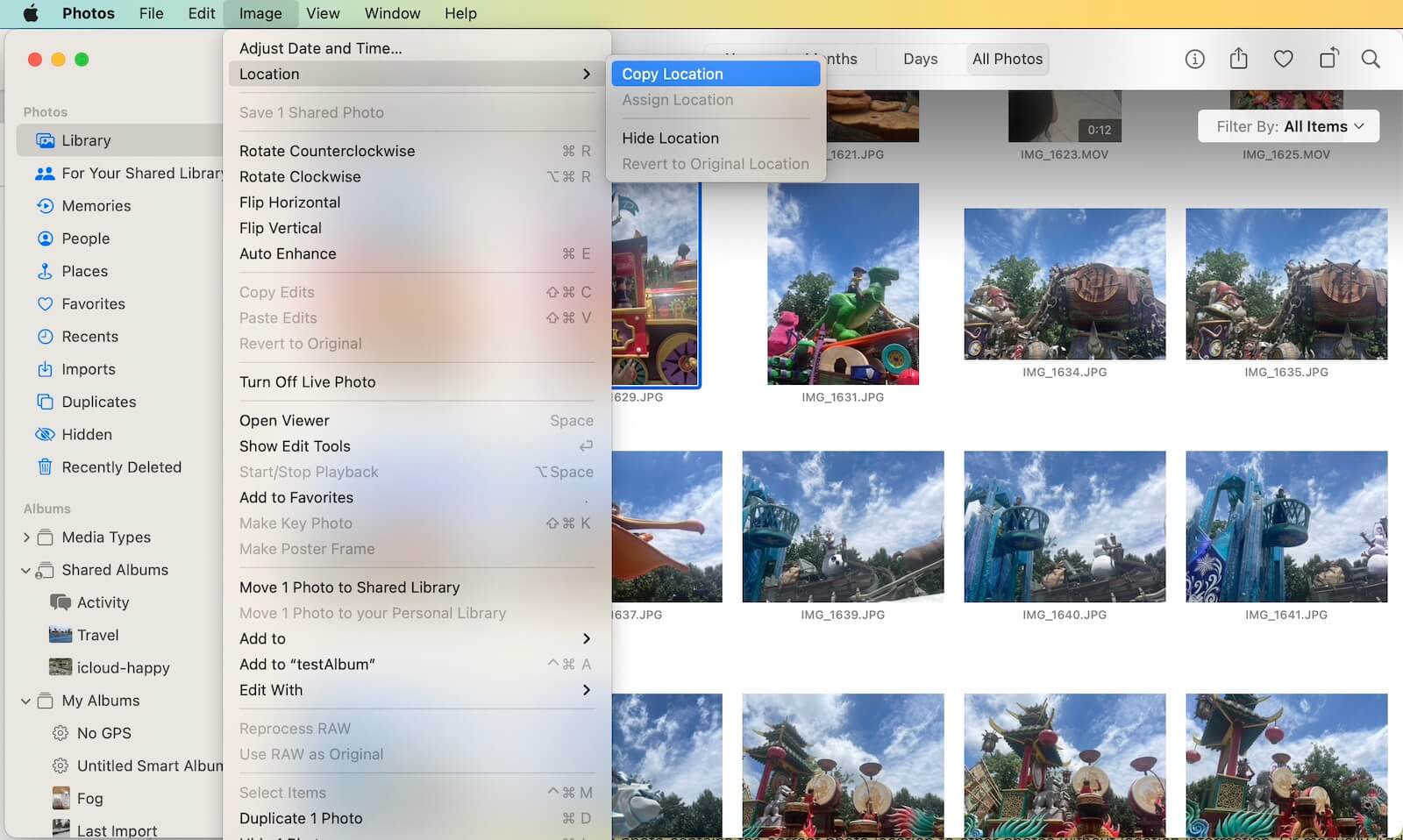Click the Favorite heart toolbar icon

[x=1283, y=59]
